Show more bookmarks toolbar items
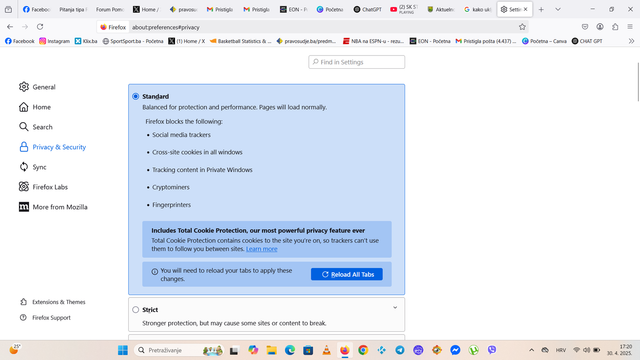Image resolution: width=640 pixels, height=360 pixels. [x=631, y=41]
